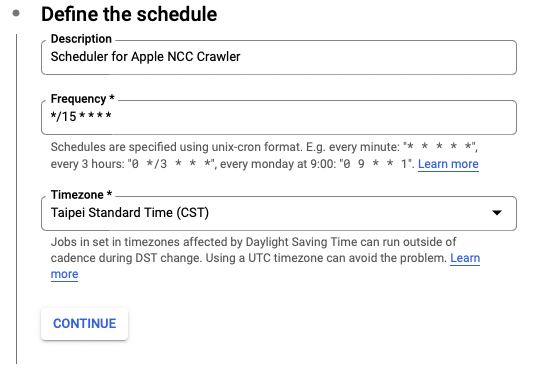Viewport: 547px width, 368px height.
Task: Click the every monday at 9:00 cron example
Action: click(317, 164)
